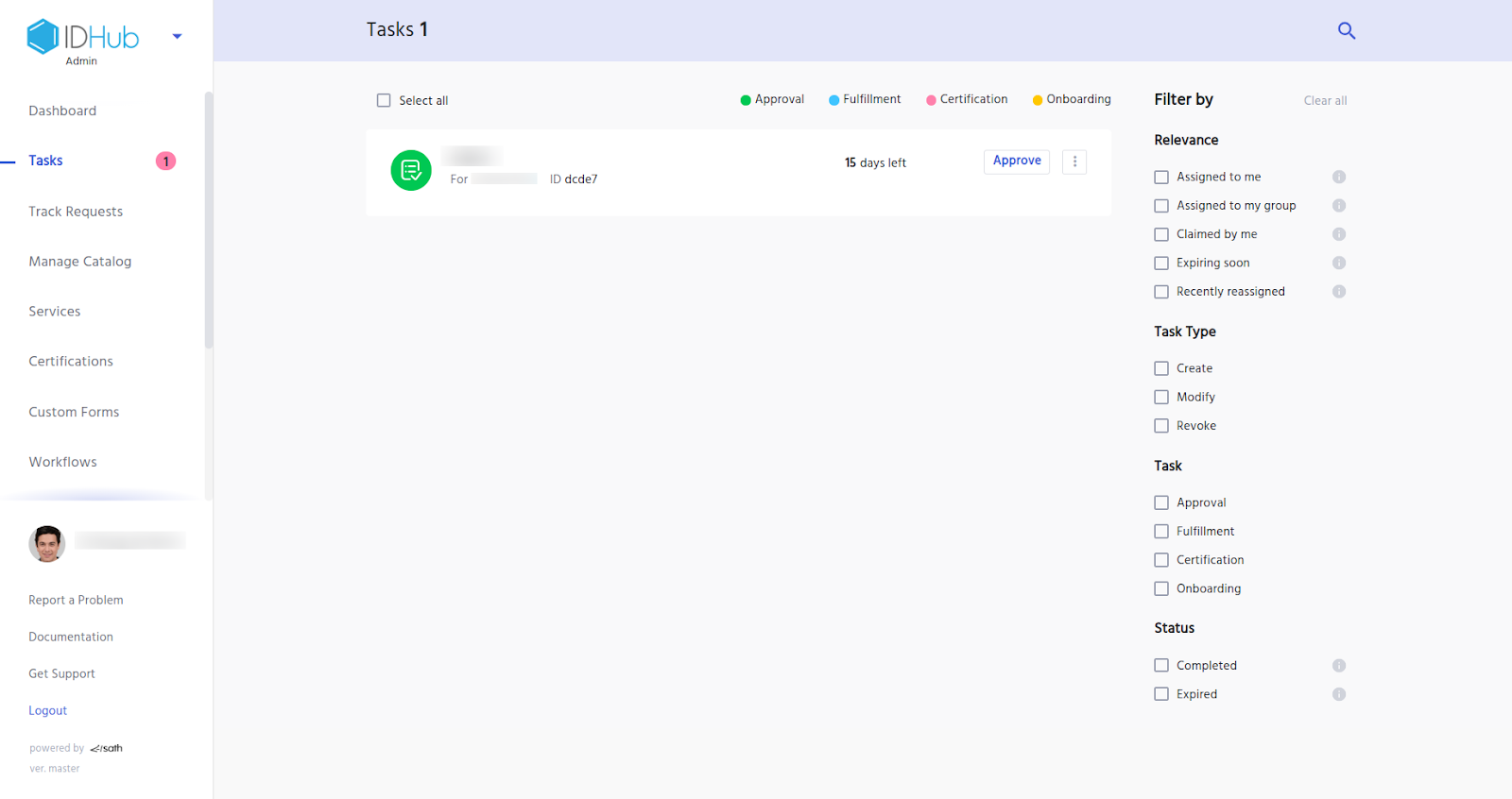Go to the Workflows menu item
1512x799 pixels.
click(62, 462)
